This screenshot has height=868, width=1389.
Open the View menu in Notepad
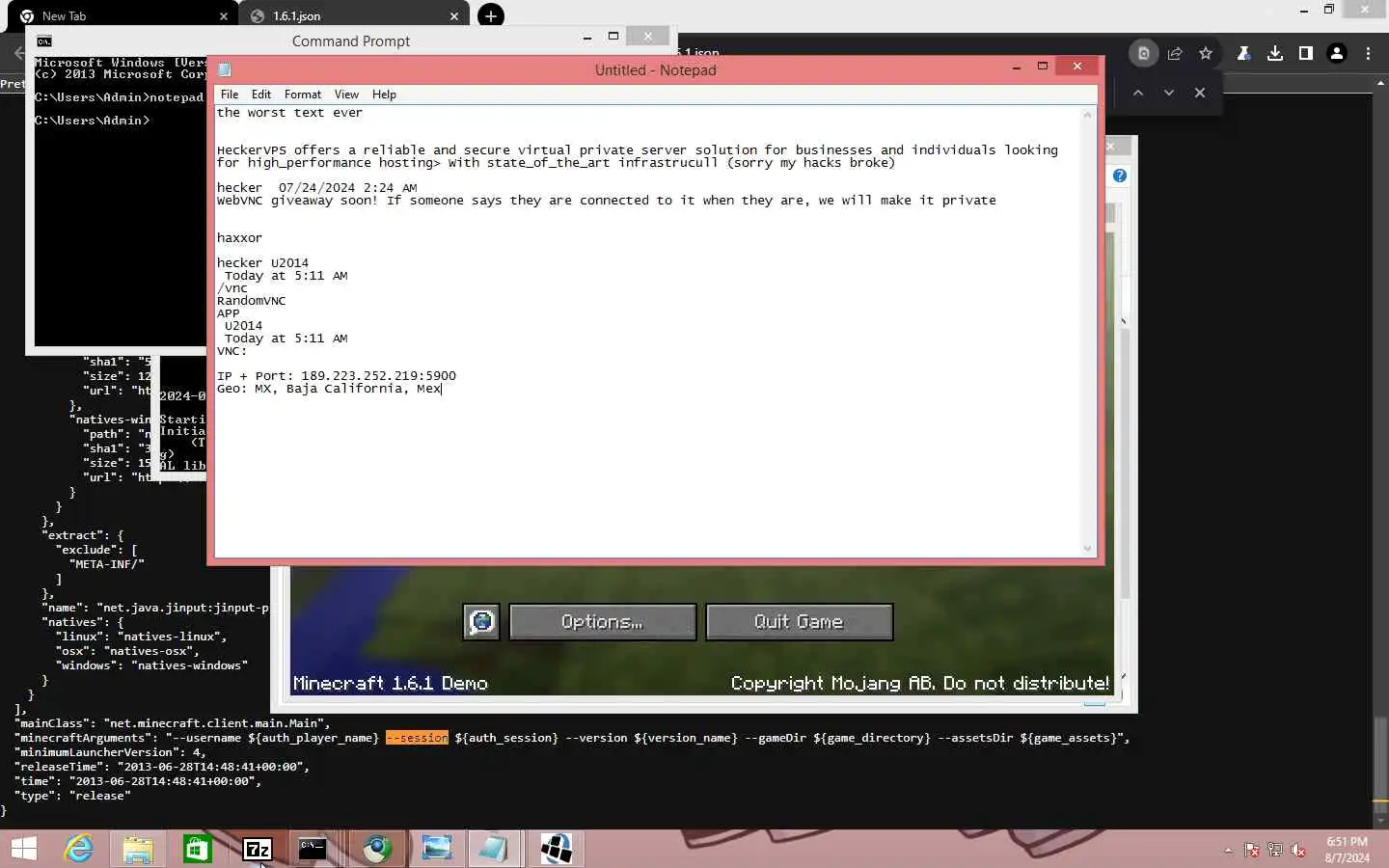click(346, 95)
